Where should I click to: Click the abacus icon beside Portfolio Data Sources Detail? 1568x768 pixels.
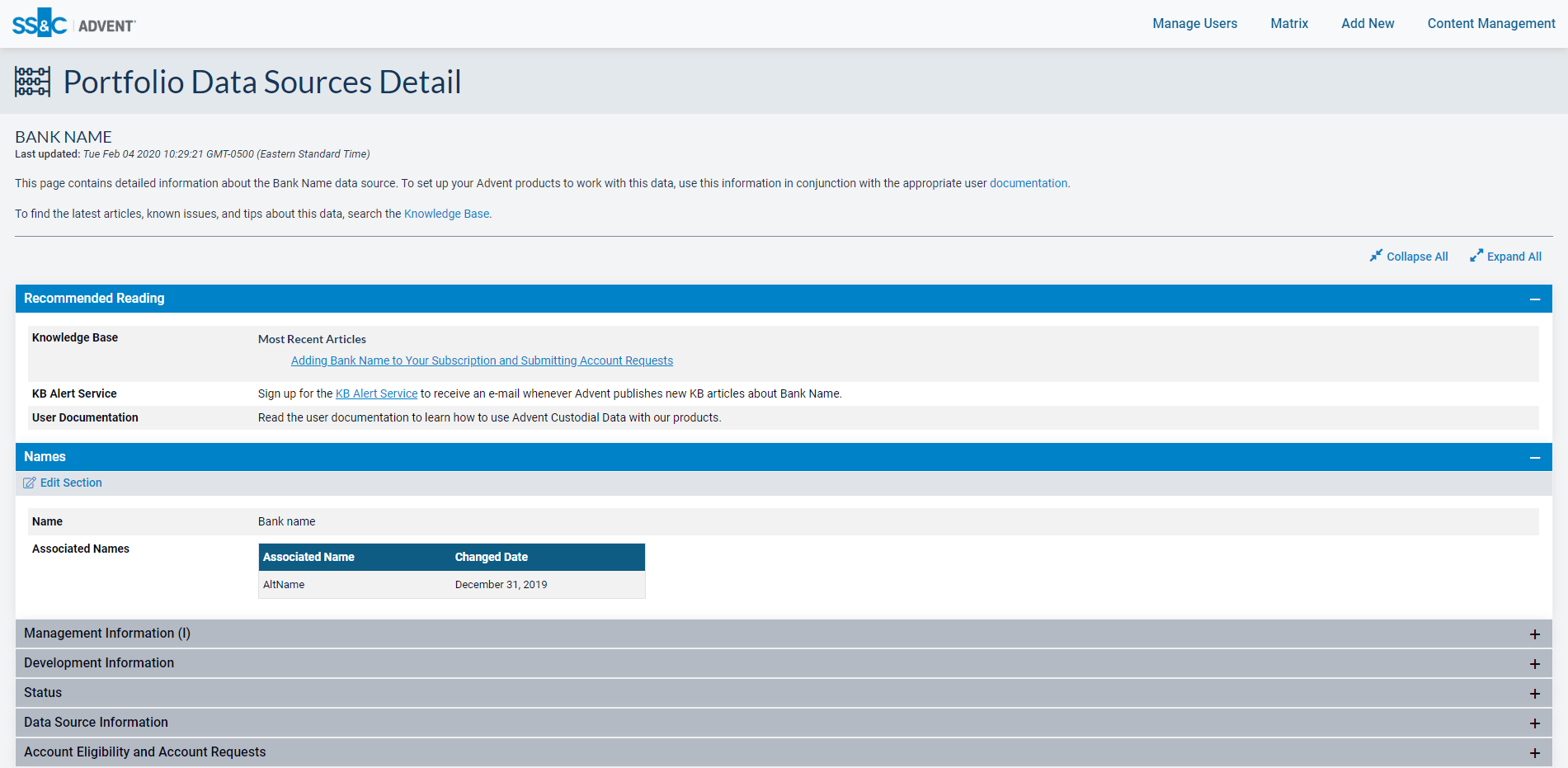tap(31, 82)
